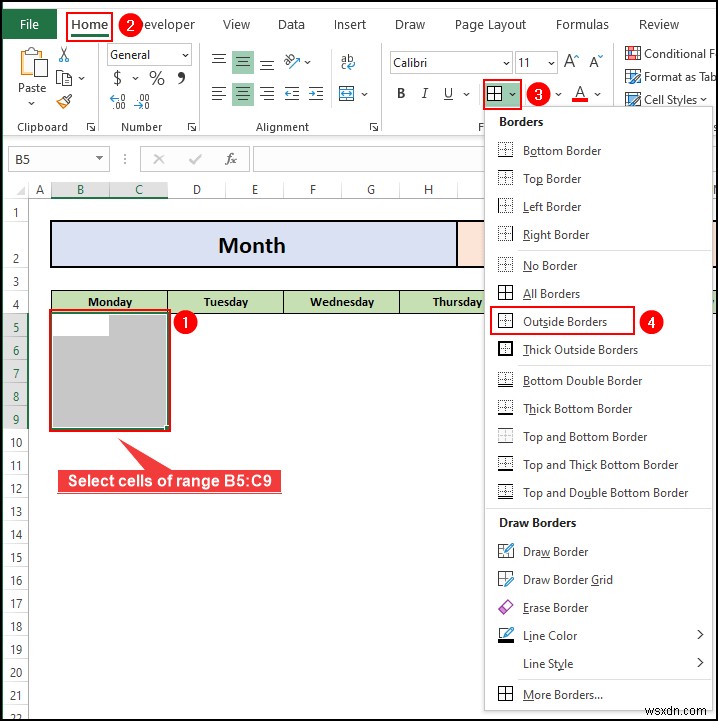The image size is (718, 721).
Task: Click the Wrap Text icon
Action: [348, 61]
